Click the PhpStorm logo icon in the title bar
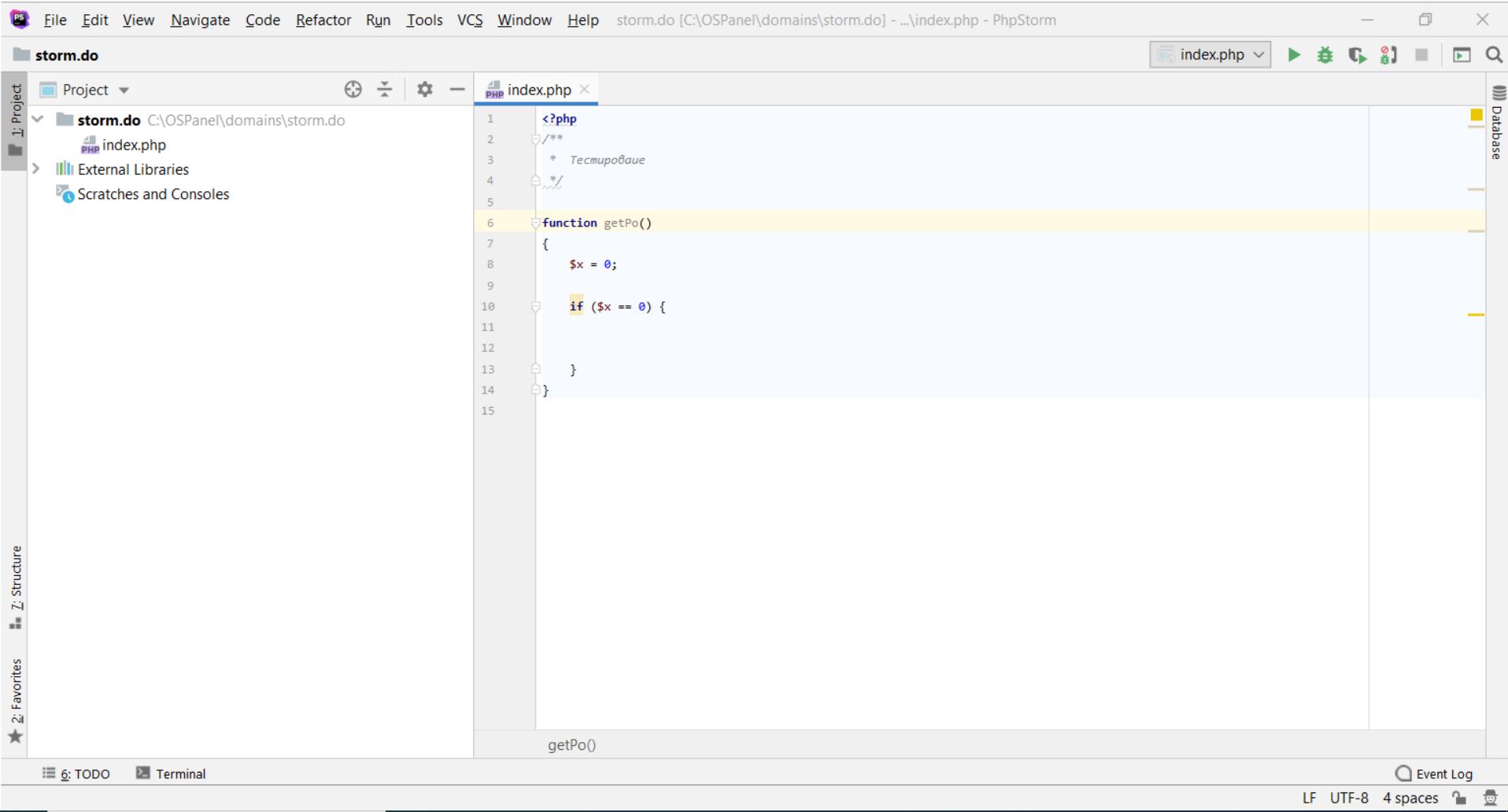The height and width of the screenshot is (812, 1508). coord(19,20)
